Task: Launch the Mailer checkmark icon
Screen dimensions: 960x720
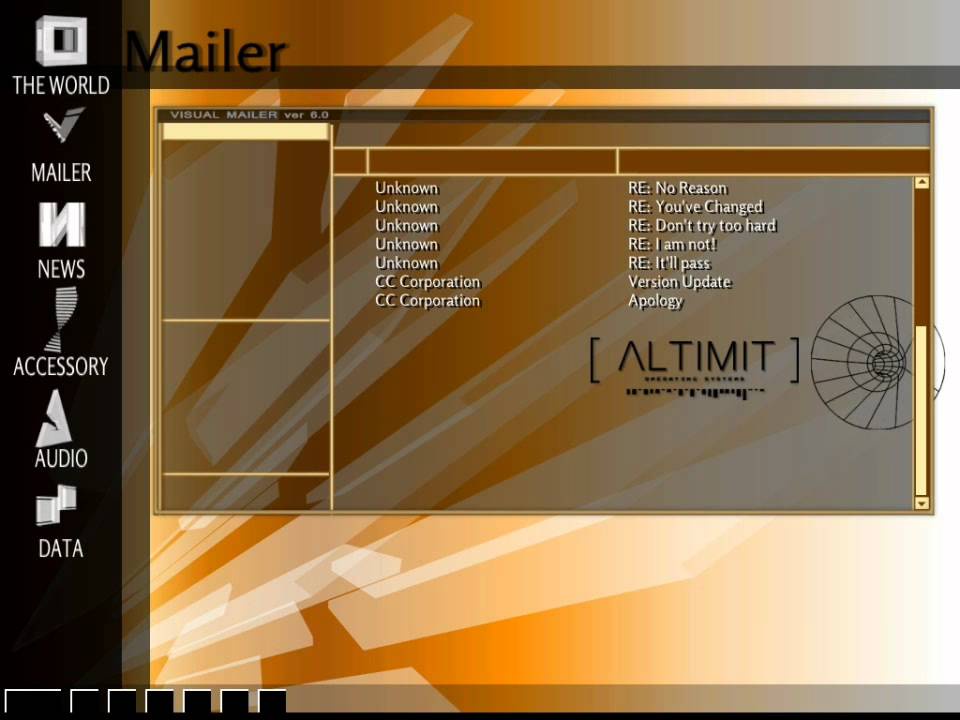Action: coord(63,125)
